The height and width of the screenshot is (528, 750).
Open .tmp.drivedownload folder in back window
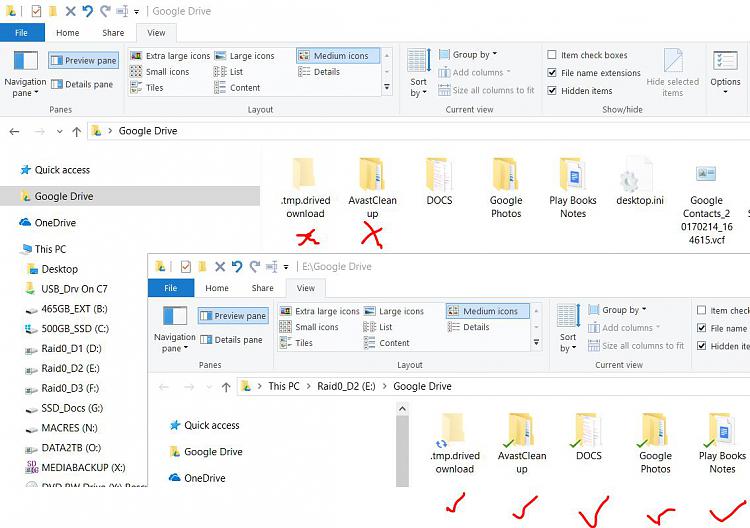tap(305, 188)
